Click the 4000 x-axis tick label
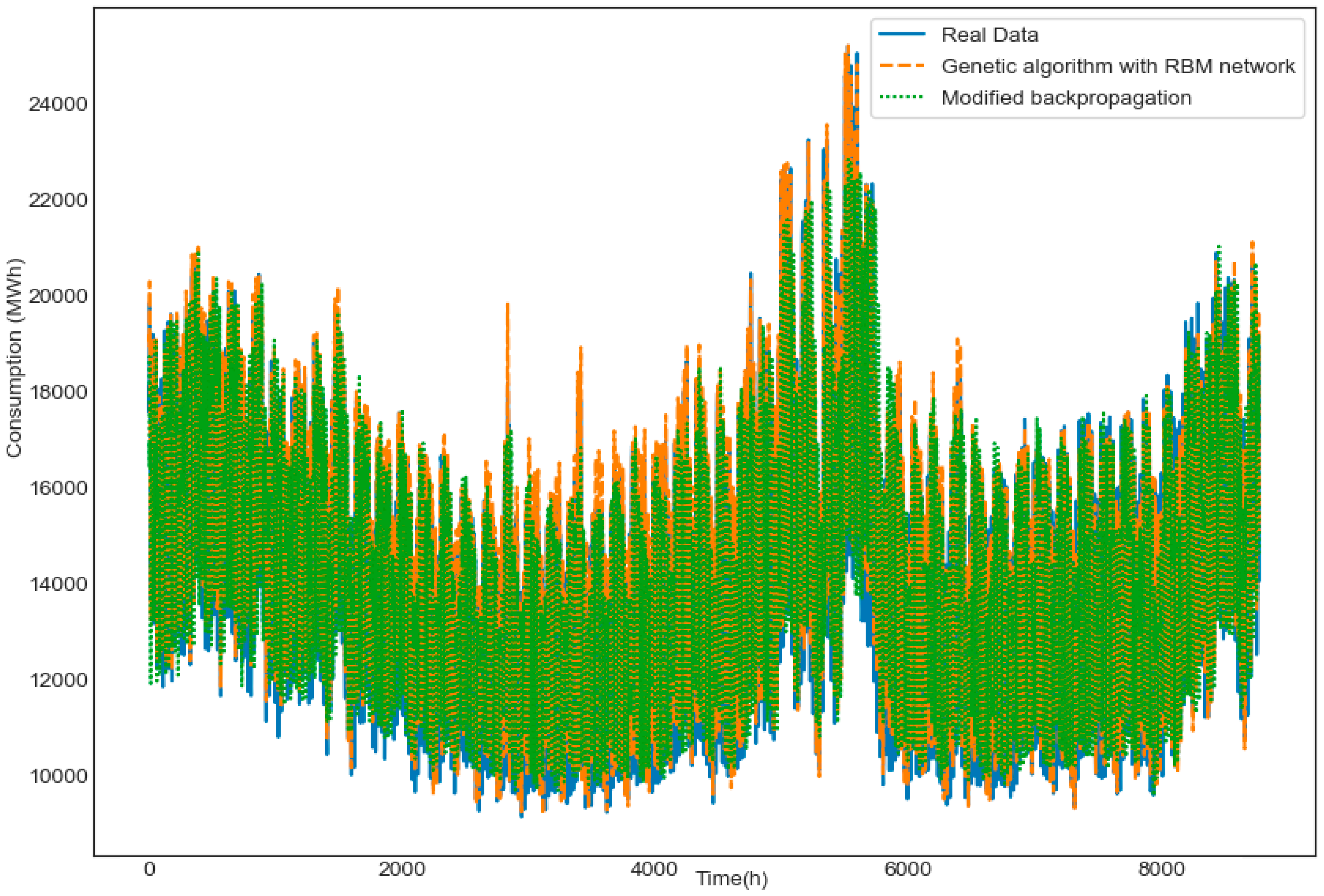 point(655,869)
